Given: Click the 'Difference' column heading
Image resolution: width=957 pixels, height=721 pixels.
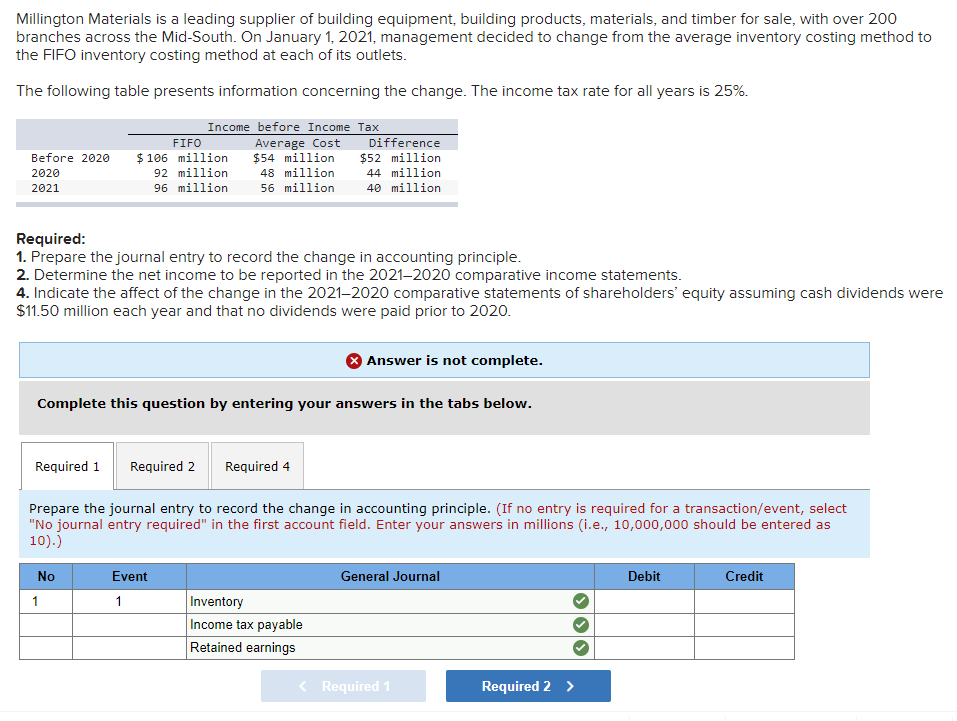Looking at the screenshot, I should [404, 143].
